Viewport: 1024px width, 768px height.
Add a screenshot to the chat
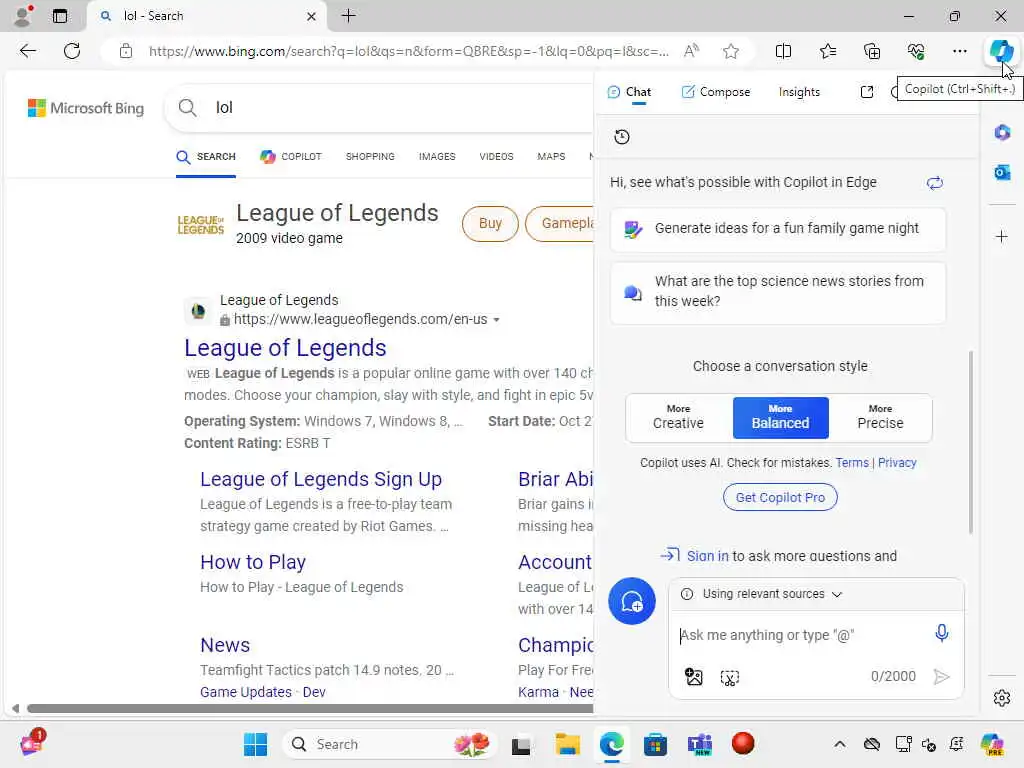tap(729, 677)
